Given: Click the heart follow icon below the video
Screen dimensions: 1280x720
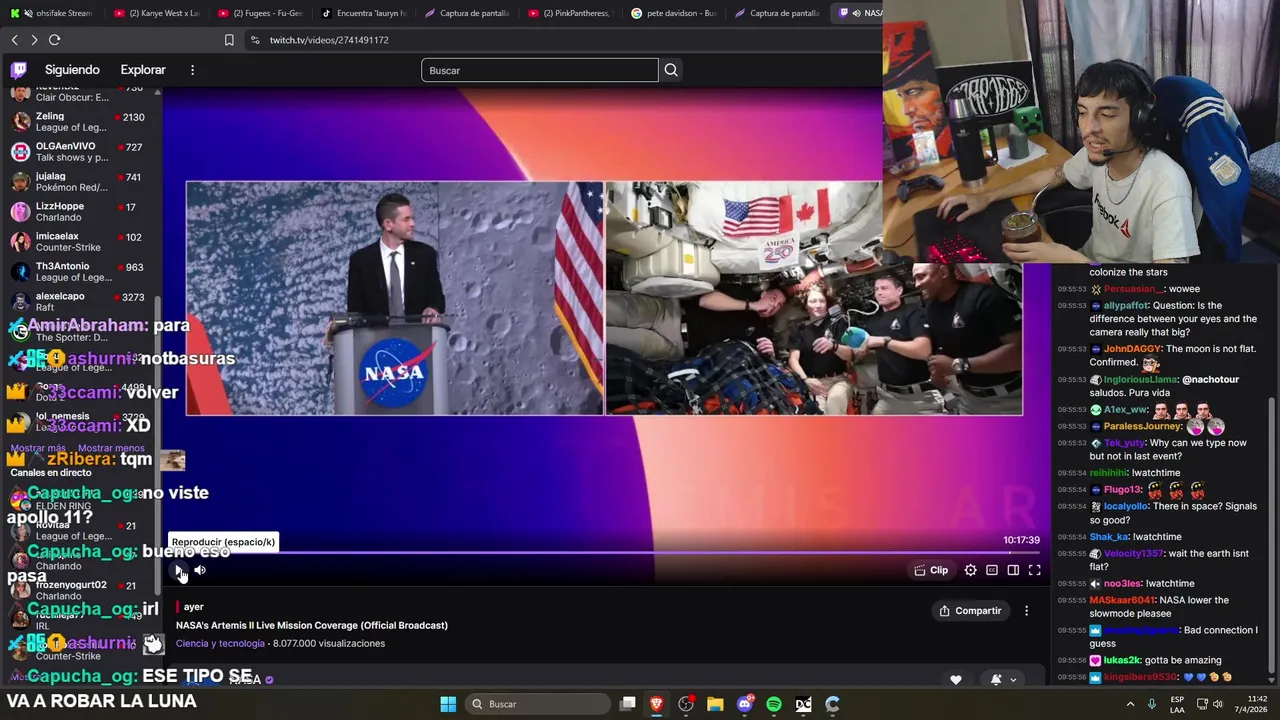Looking at the screenshot, I should [955, 680].
